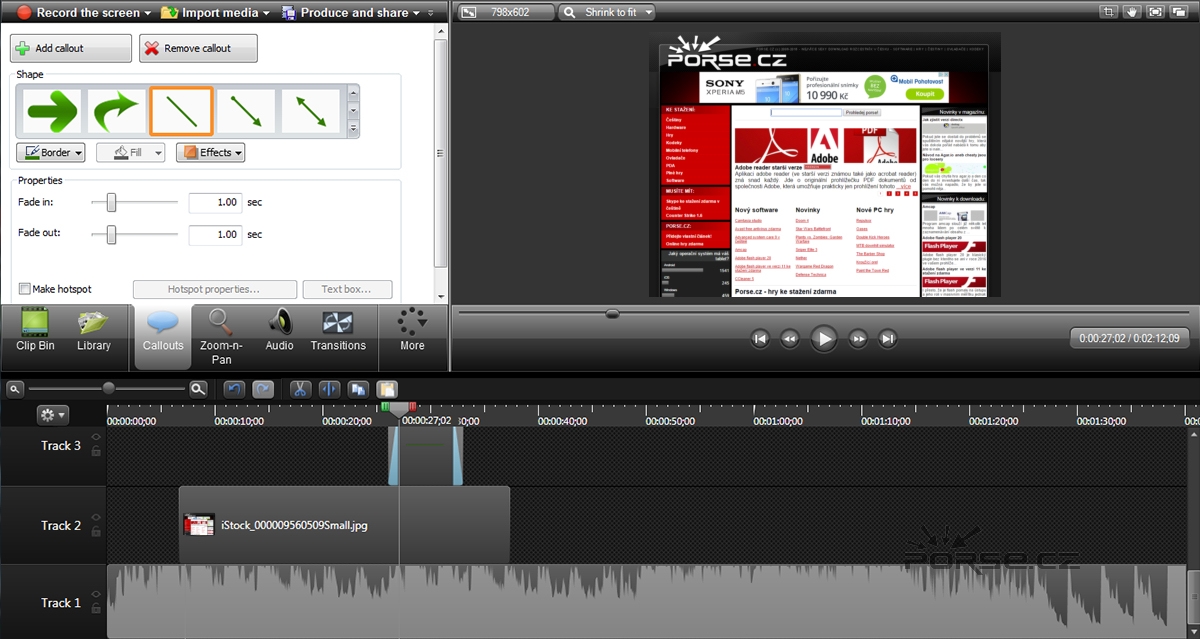Select the iStock_000009560509Small.jpg clip

coord(344,525)
